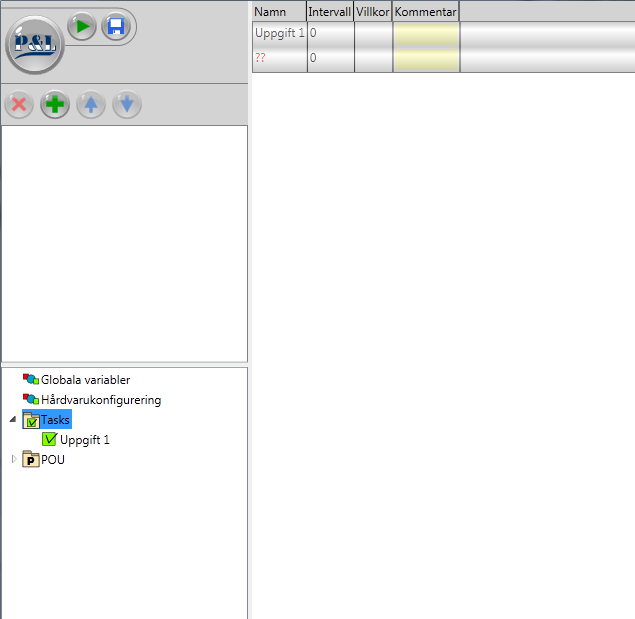
Task: Move item down with blue down arrow
Action: [127, 105]
